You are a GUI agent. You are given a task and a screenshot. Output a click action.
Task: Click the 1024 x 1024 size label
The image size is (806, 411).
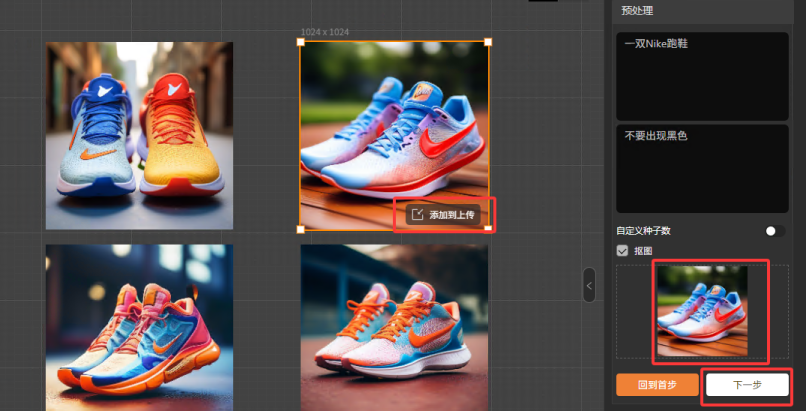(325, 32)
